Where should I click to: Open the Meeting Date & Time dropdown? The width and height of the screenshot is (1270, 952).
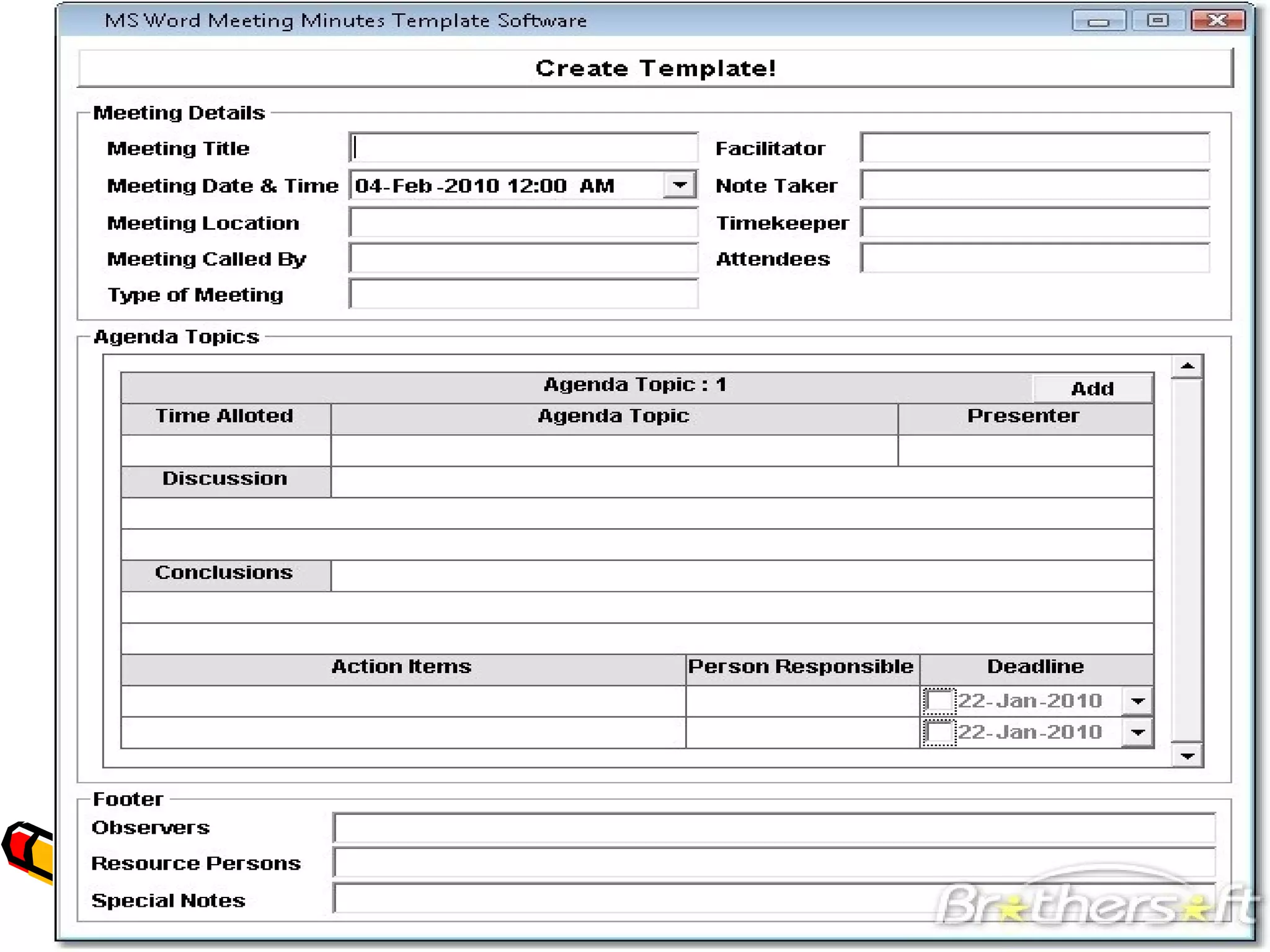pyautogui.click(x=680, y=185)
